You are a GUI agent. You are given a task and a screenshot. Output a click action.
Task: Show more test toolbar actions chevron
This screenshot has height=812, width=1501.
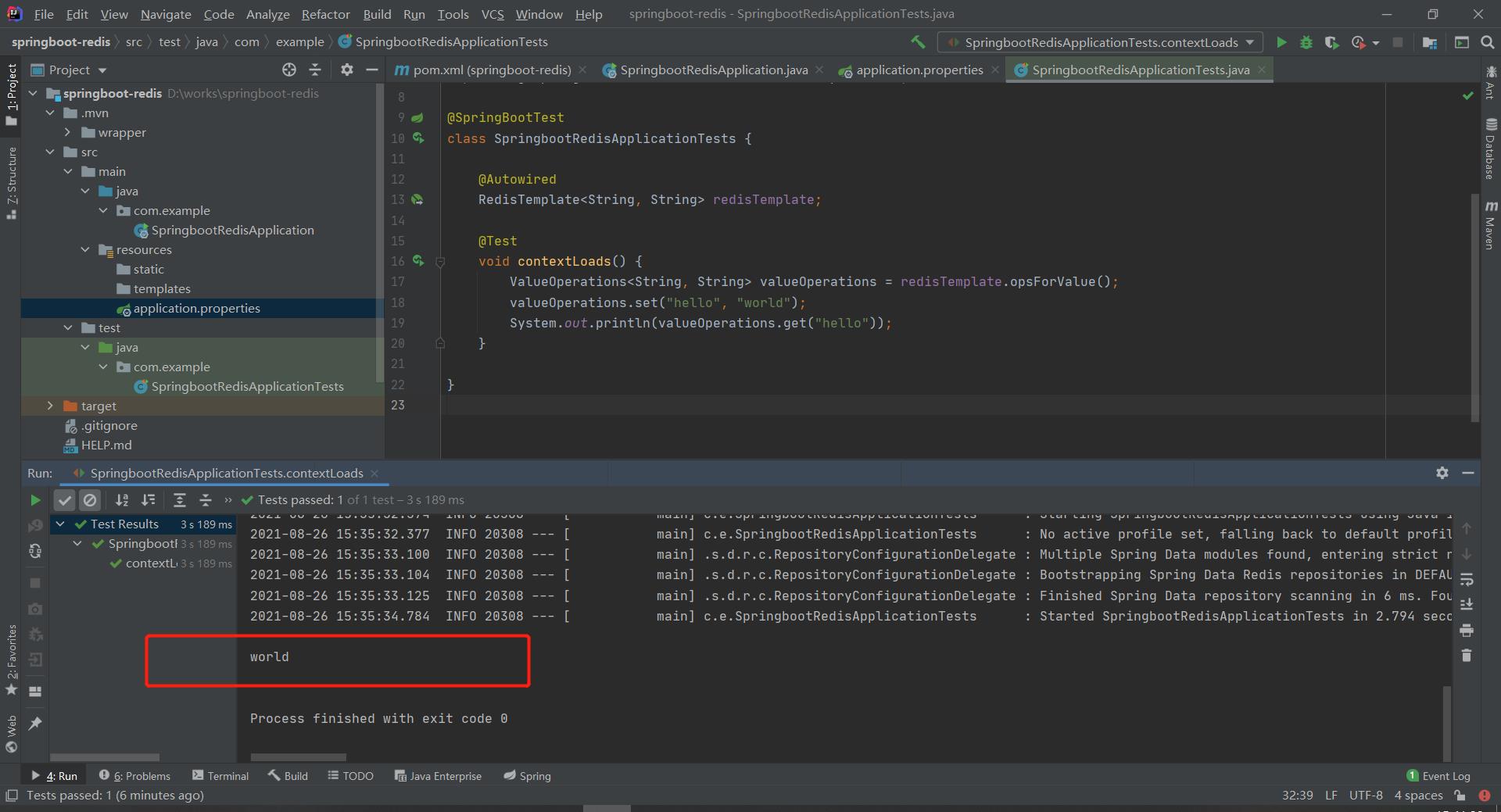pos(228,499)
